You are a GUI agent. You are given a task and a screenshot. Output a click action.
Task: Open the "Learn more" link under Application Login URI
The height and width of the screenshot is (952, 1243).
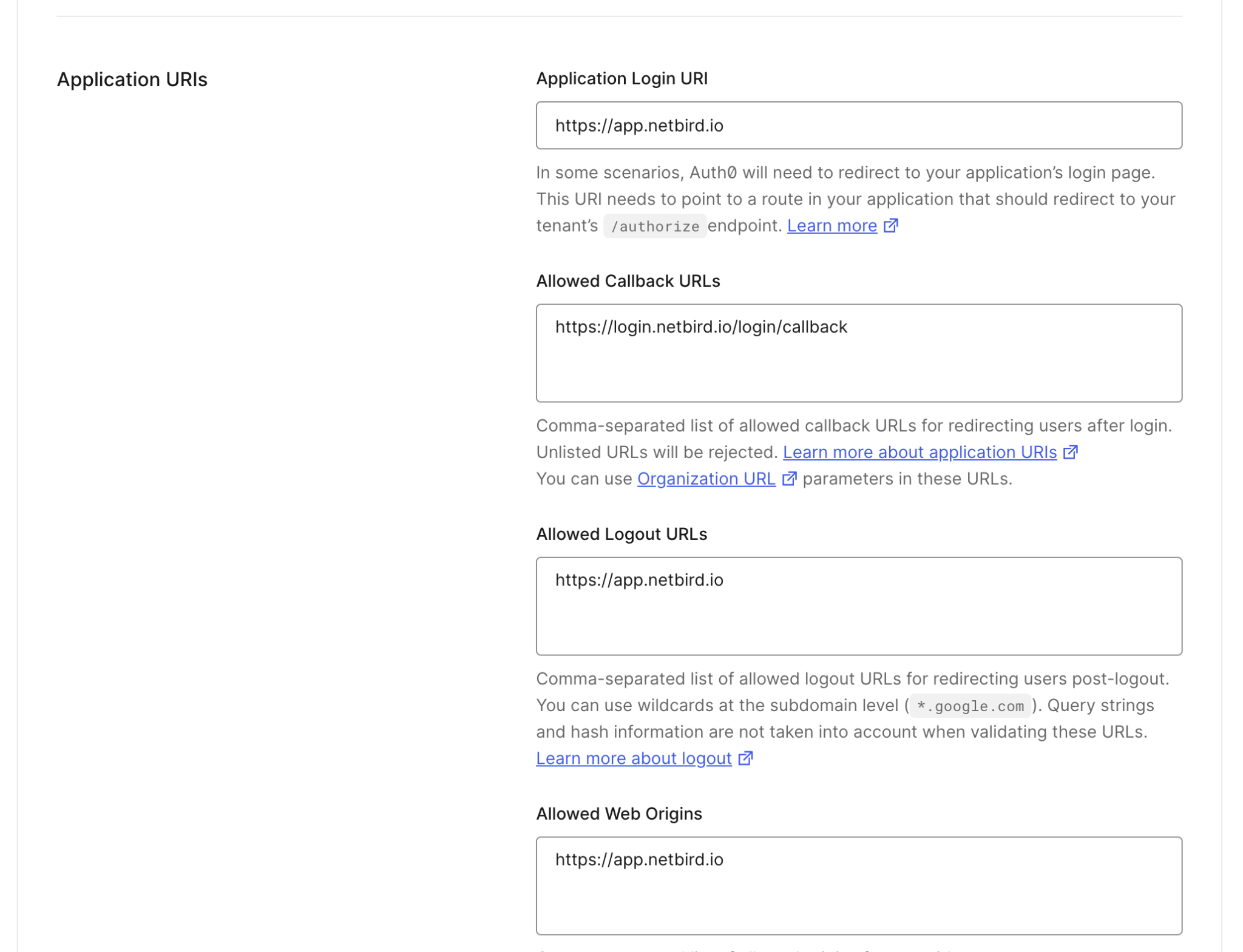point(831,225)
